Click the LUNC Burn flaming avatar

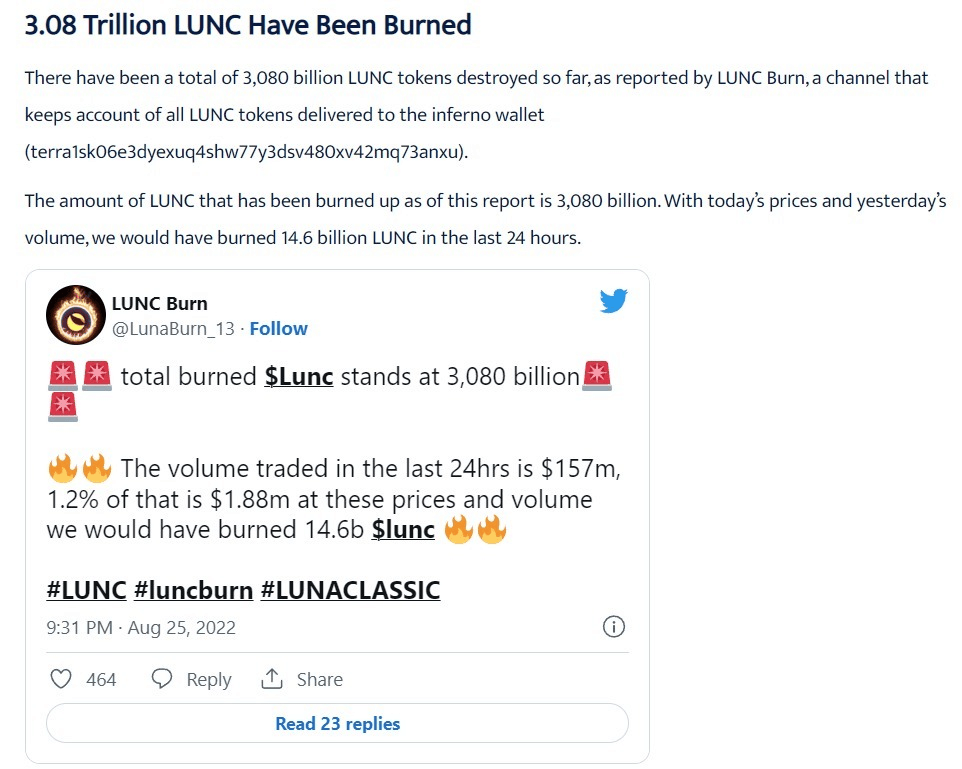point(75,314)
